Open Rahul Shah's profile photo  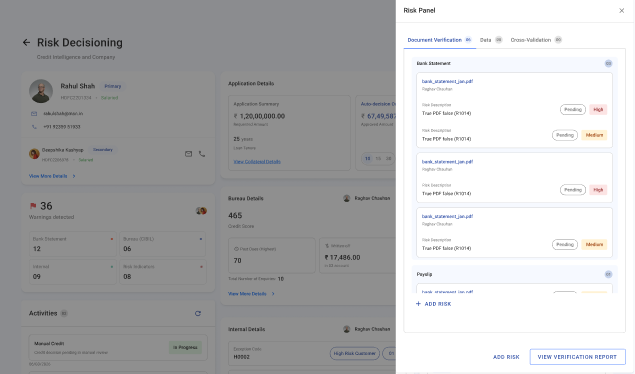(x=41, y=91)
